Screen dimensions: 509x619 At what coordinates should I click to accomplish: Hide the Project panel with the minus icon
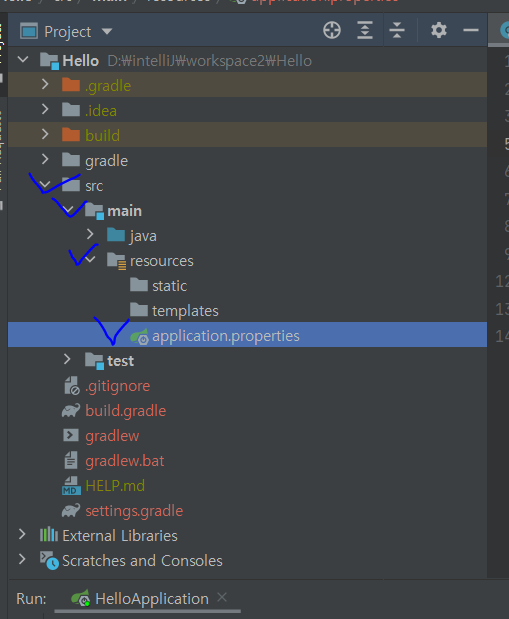pyautogui.click(x=471, y=30)
